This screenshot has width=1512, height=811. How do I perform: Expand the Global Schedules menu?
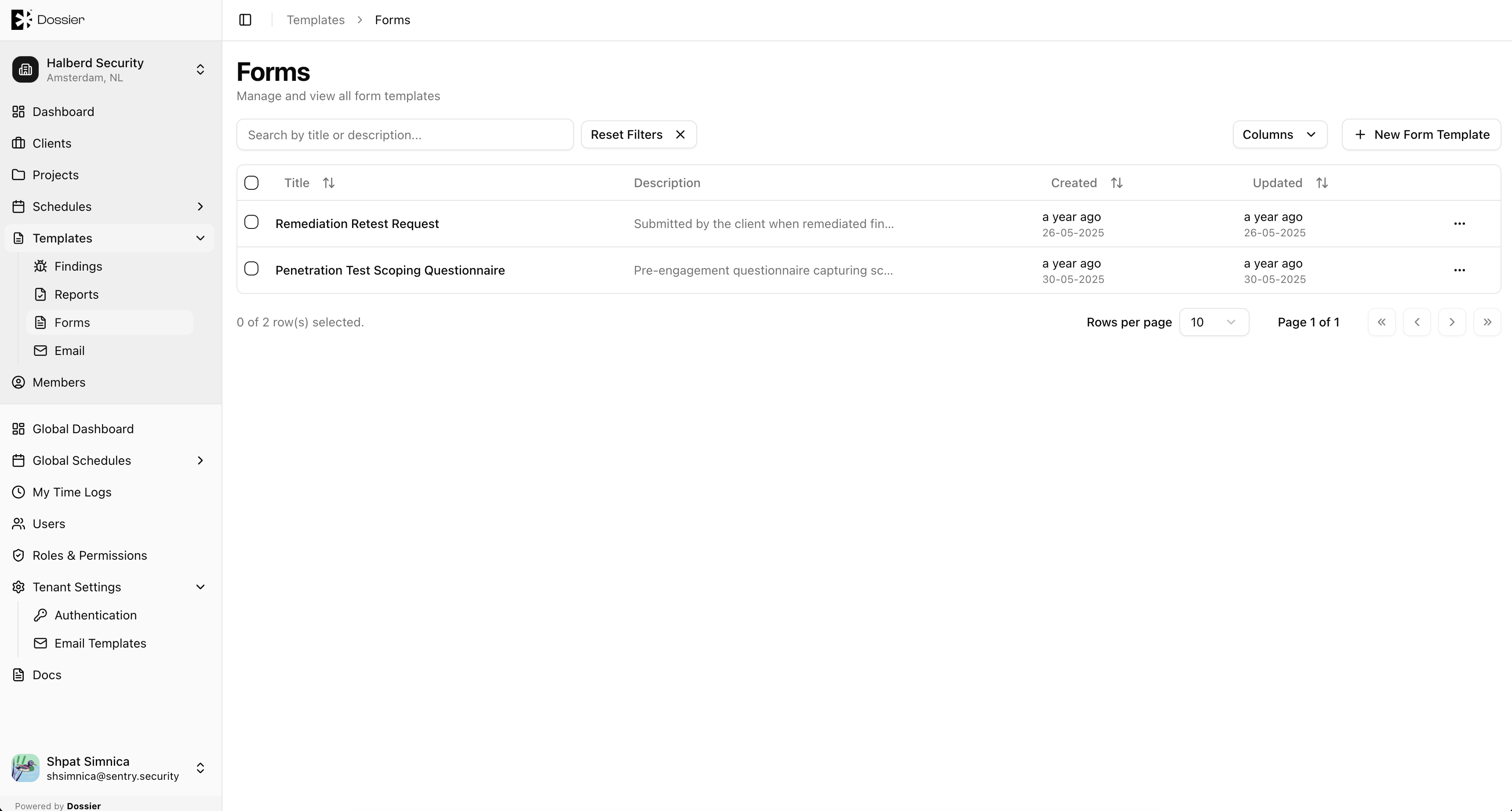click(x=109, y=460)
